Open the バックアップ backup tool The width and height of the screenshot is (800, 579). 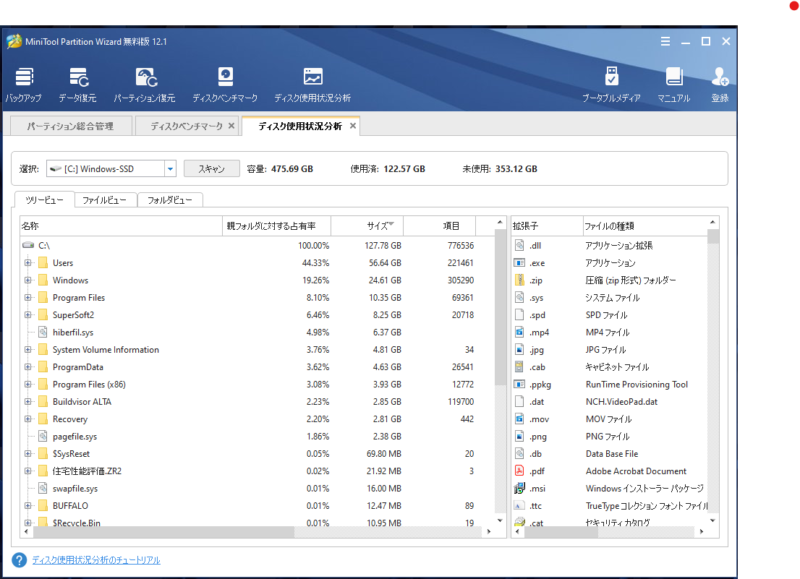coord(23,85)
